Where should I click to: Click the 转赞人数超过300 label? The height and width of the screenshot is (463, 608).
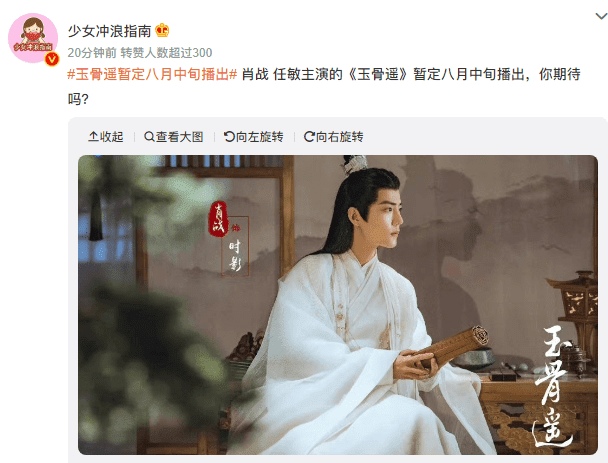(x=166, y=52)
